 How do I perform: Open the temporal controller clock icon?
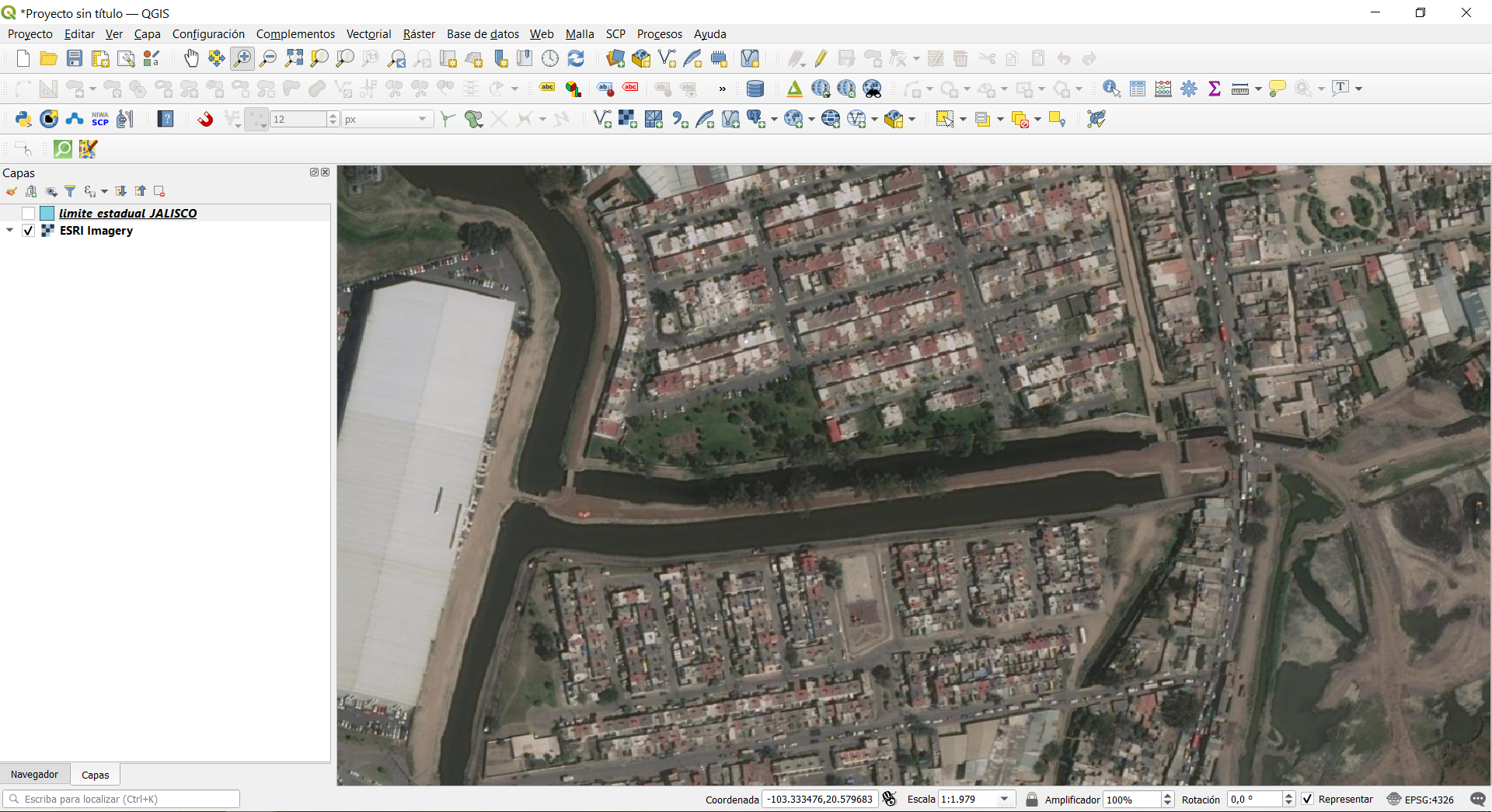pyautogui.click(x=550, y=58)
